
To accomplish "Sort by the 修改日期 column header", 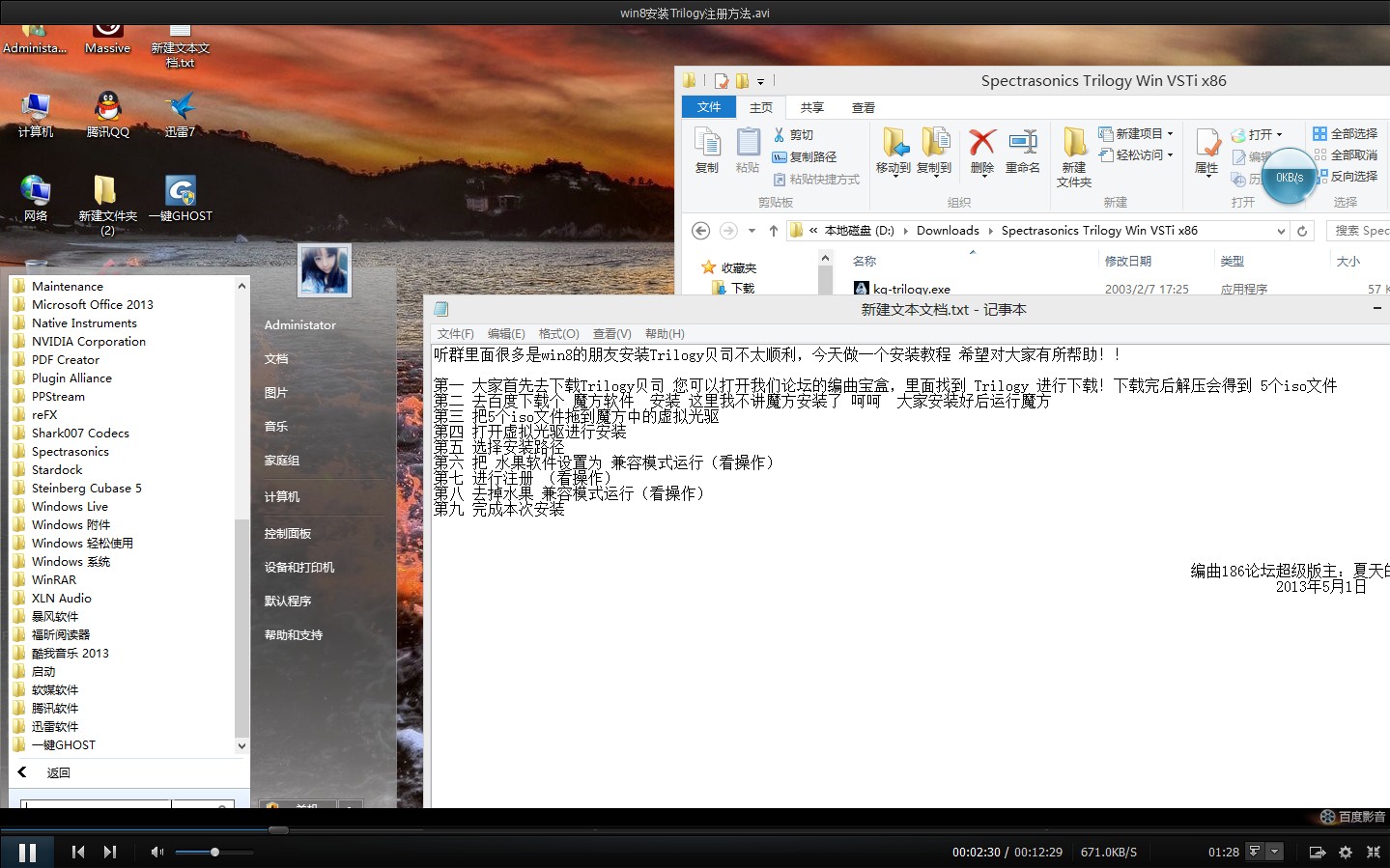I will 1128,261.
